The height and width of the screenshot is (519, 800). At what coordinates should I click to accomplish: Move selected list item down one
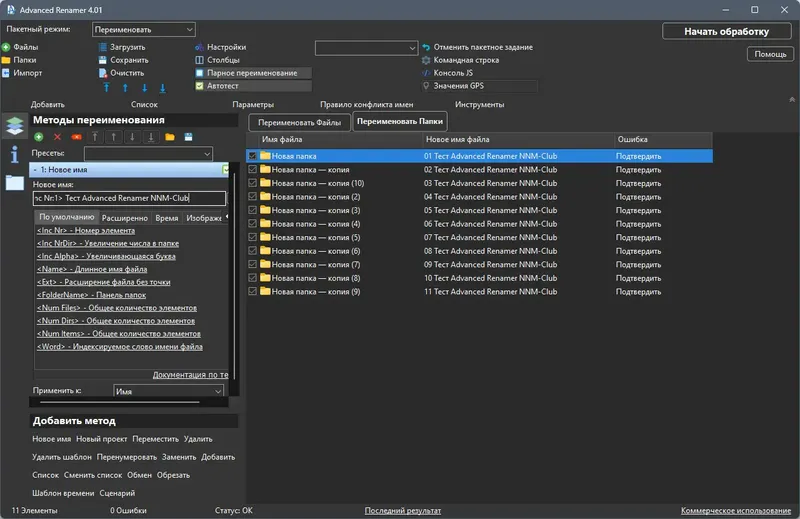coord(144,88)
